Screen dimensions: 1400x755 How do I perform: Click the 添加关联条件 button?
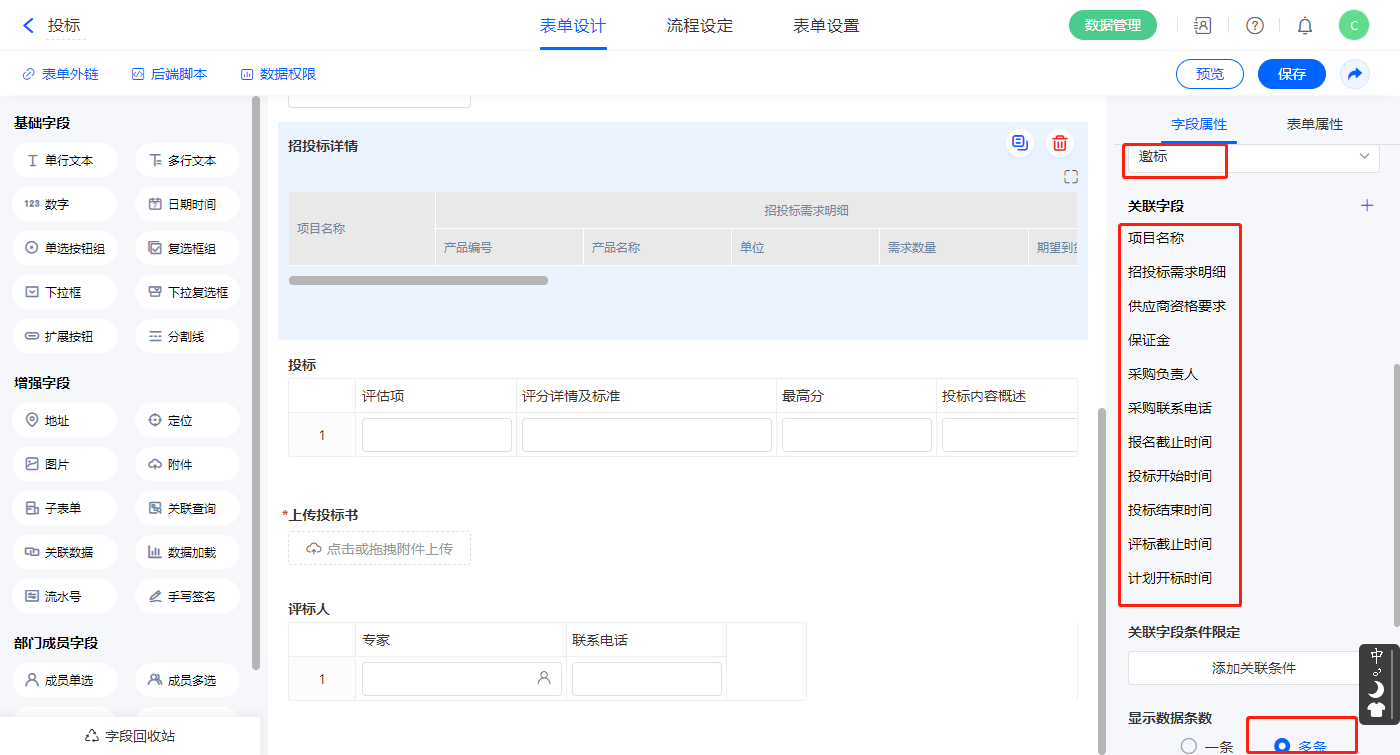coord(1253,668)
